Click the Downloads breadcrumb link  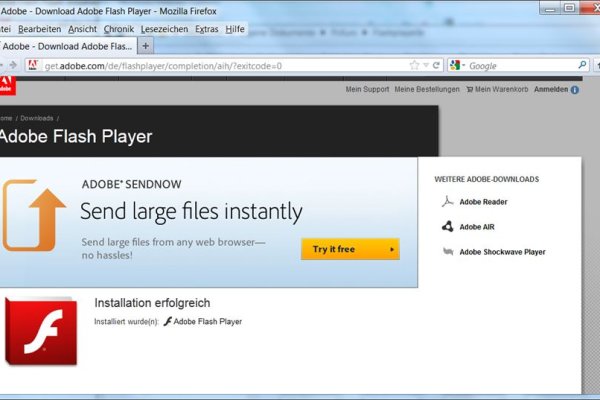[x=37, y=118]
